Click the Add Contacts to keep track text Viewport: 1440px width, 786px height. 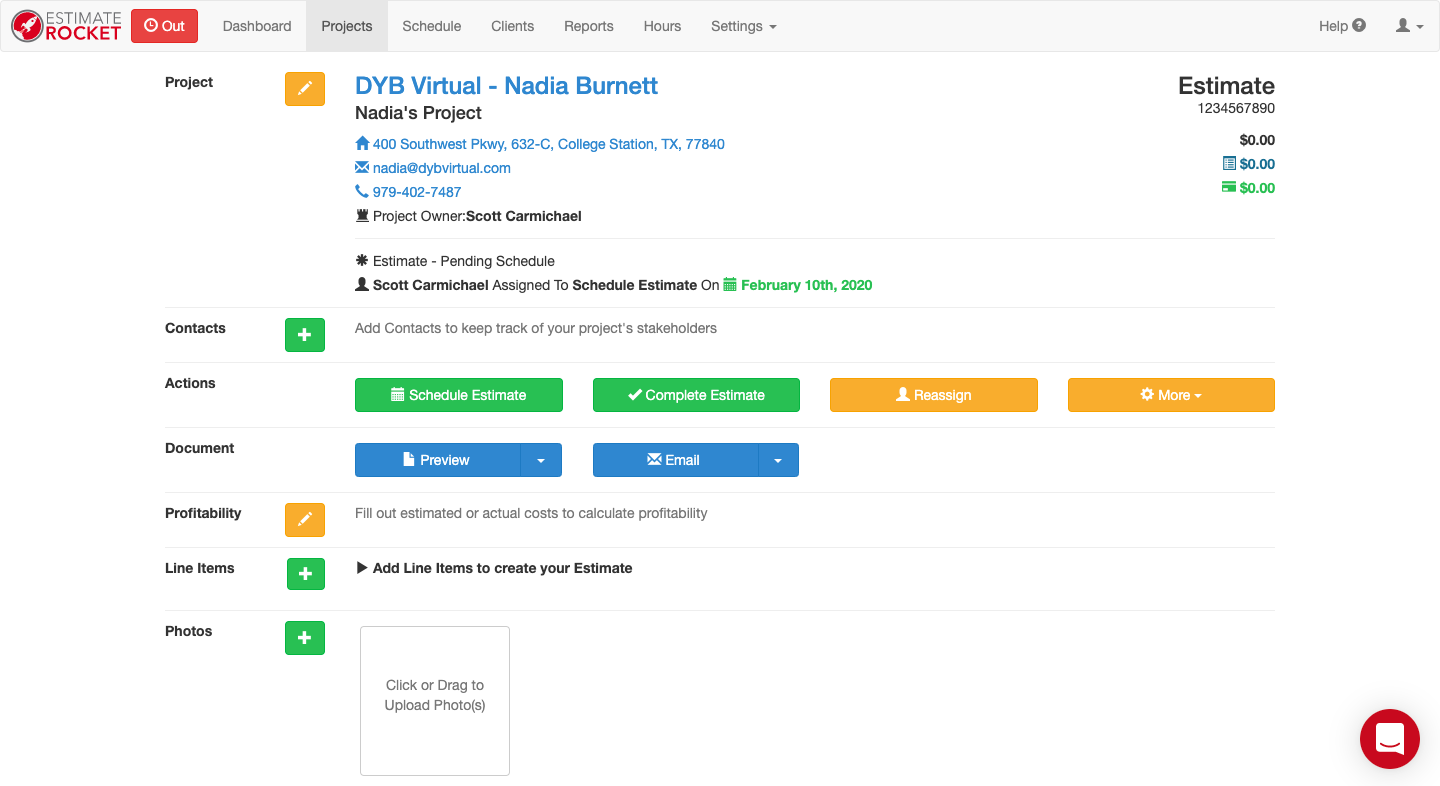[x=536, y=328]
